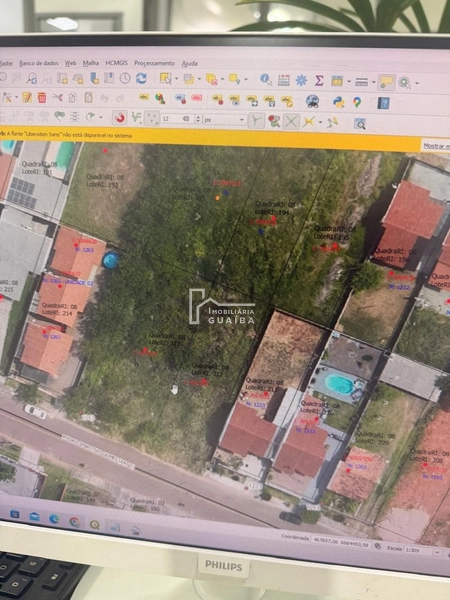Open Microsoft Edge from the taskbar
This screenshot has width=450, height=600.
pos(54,519)
